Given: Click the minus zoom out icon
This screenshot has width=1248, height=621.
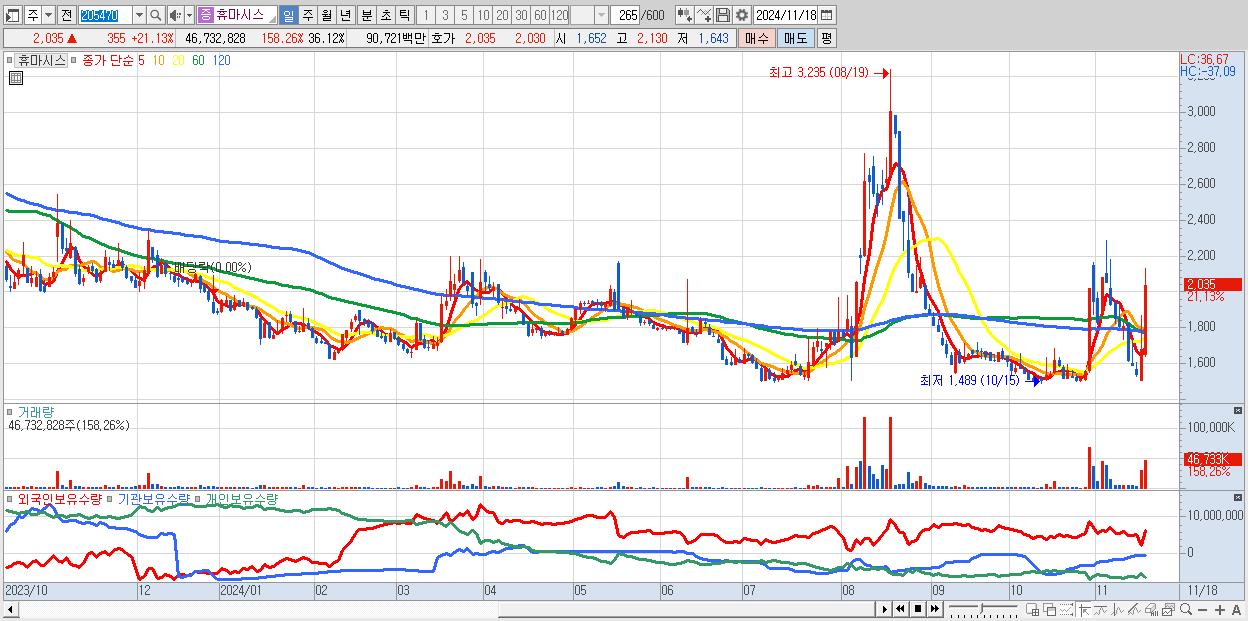Looking at the screenshot, I should click(1202, 610).
